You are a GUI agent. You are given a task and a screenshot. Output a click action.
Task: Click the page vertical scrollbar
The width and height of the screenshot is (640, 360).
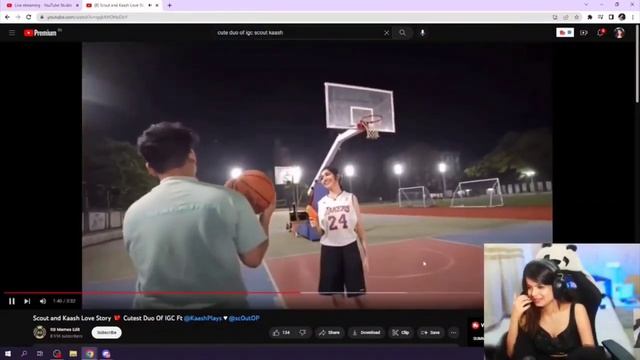tap(638, 65)
